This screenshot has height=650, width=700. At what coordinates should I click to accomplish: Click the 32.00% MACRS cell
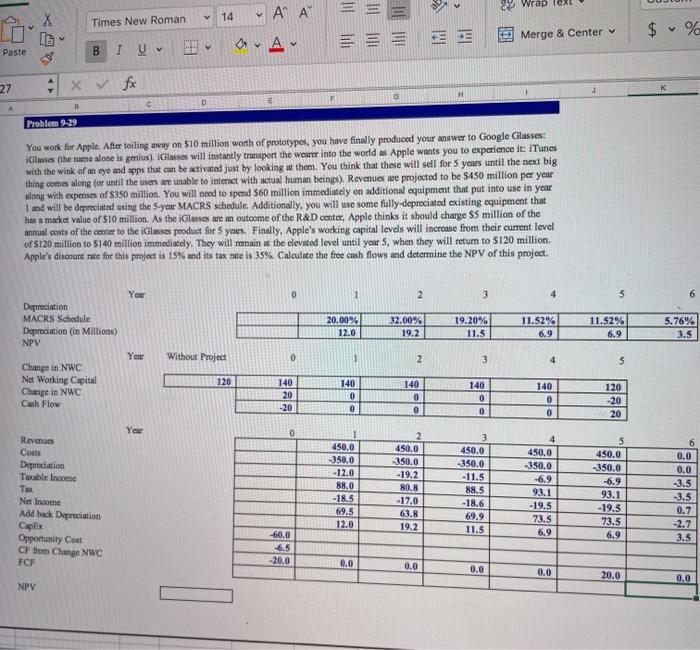click(x=393, y=320)
